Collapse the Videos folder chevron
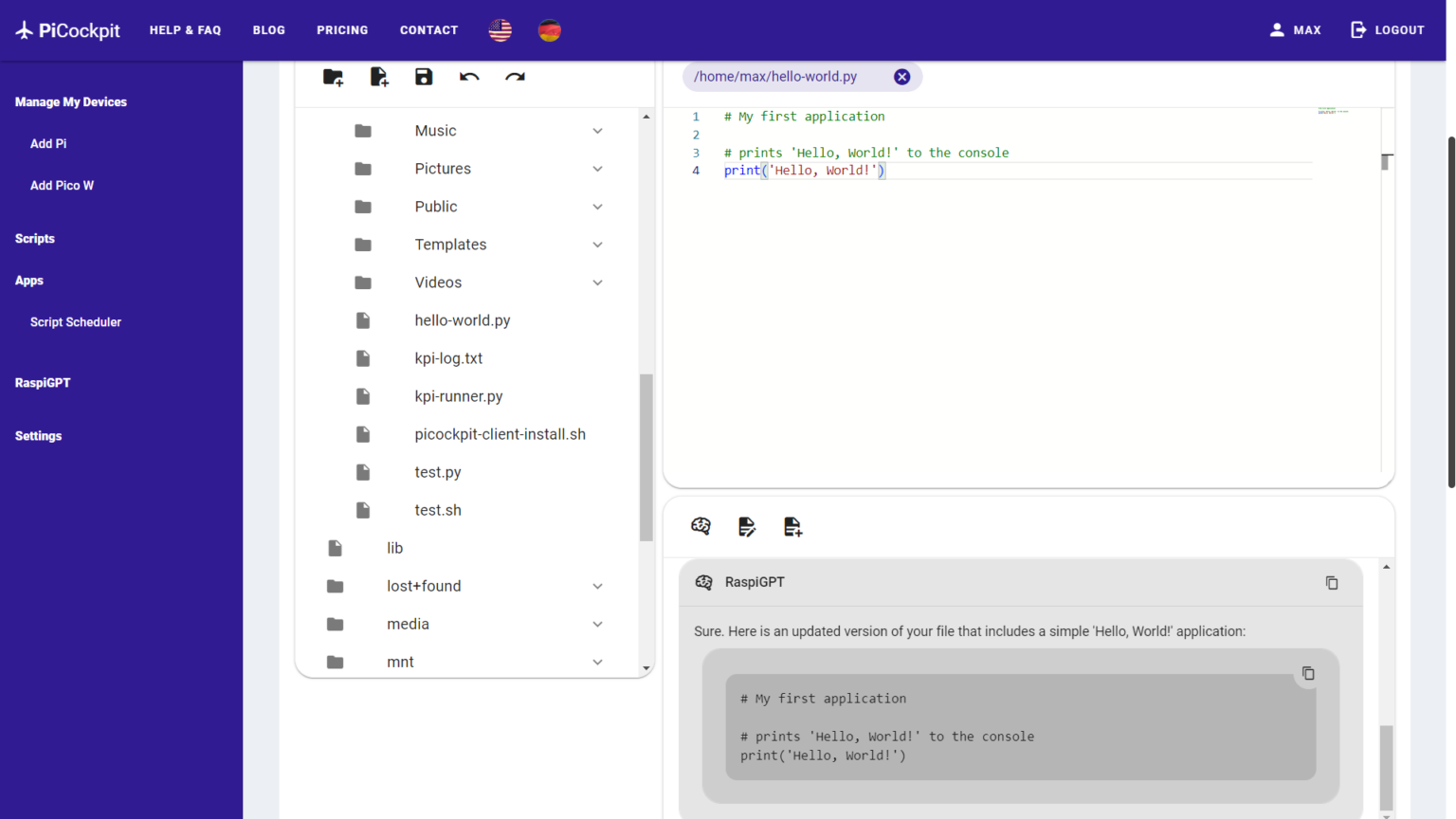Viewport: 1456px width, 819px height. [597, 282]
